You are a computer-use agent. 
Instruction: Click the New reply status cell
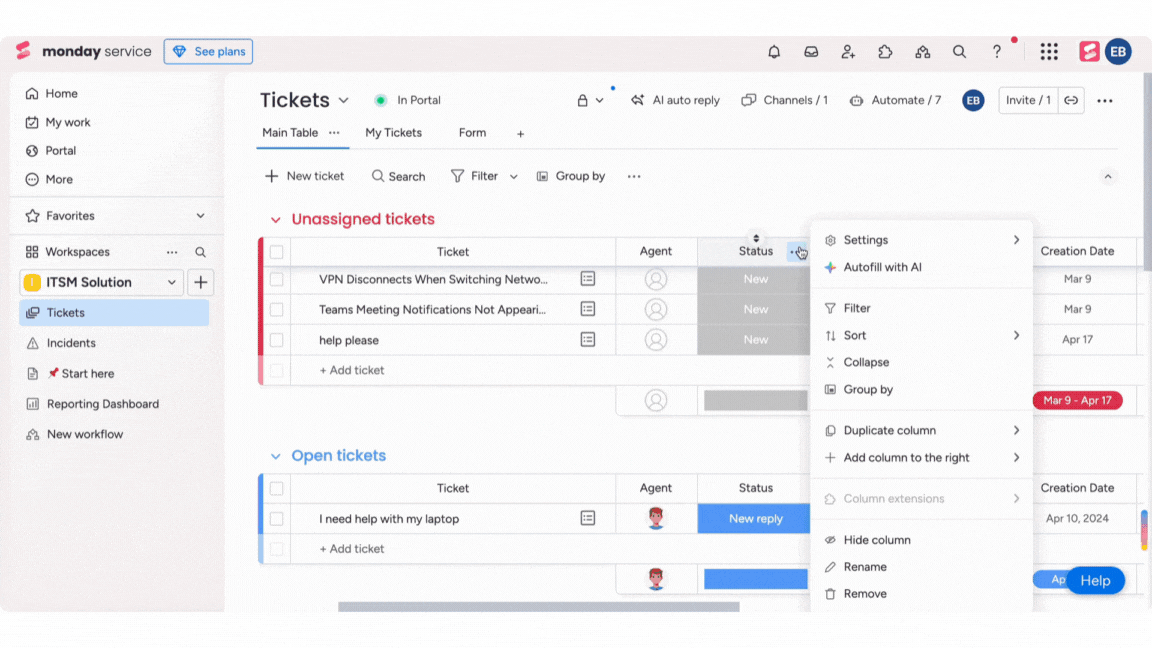[x=755, y=519]
